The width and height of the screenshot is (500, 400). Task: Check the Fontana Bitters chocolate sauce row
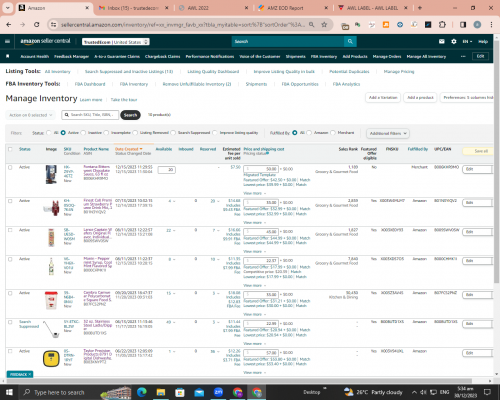(10, 167)
